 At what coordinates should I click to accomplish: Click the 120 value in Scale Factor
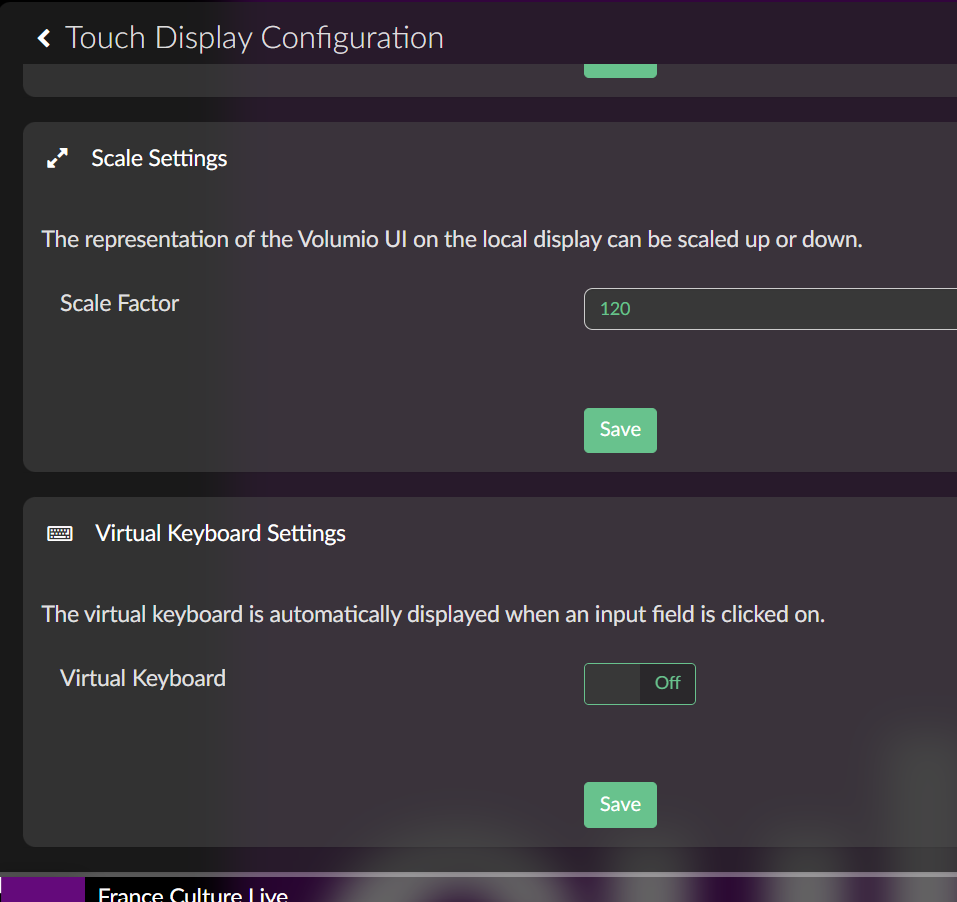(x=615, y=309)
